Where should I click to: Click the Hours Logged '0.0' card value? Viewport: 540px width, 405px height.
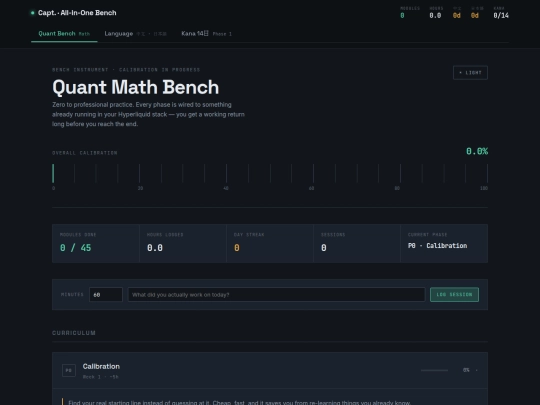(x=155, y=248)
